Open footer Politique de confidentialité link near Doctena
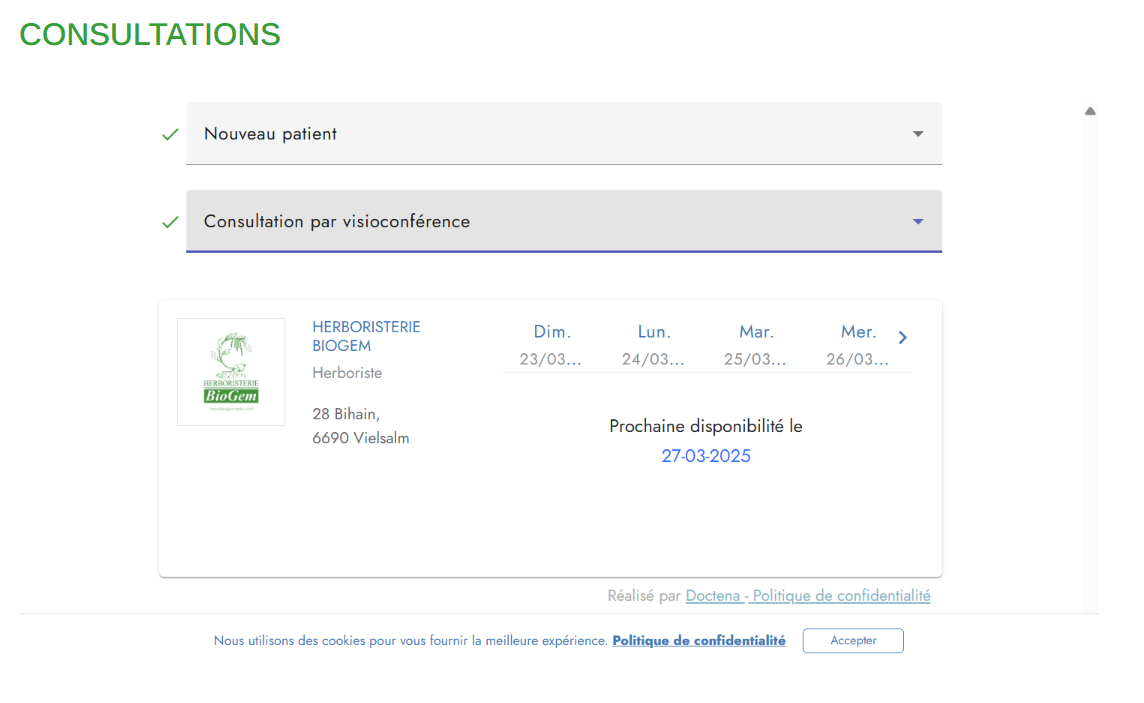This screenshot has height=703, width=1144. point(841,596)
